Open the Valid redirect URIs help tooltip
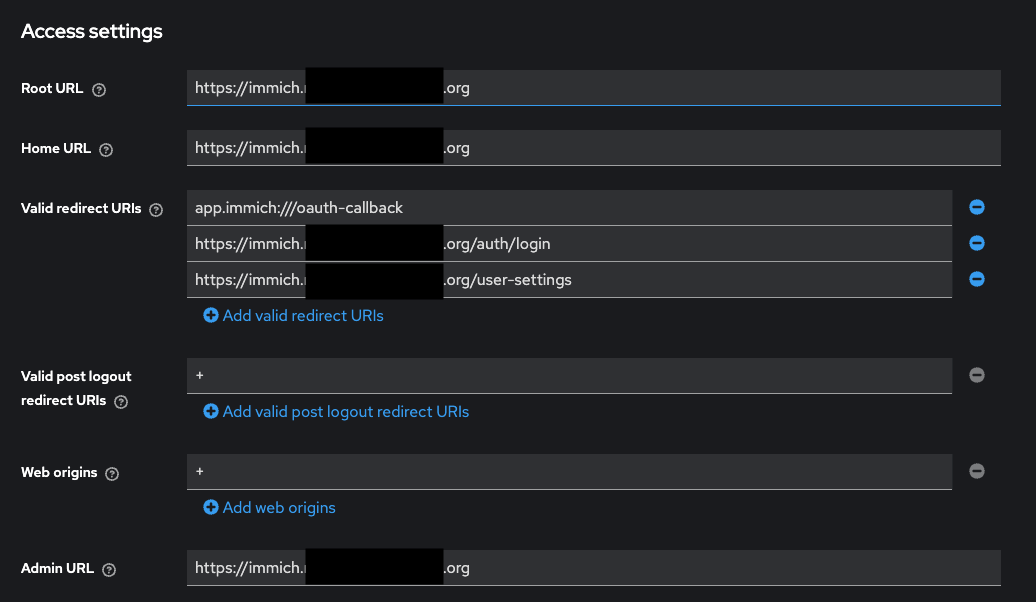 pos(157,210)
